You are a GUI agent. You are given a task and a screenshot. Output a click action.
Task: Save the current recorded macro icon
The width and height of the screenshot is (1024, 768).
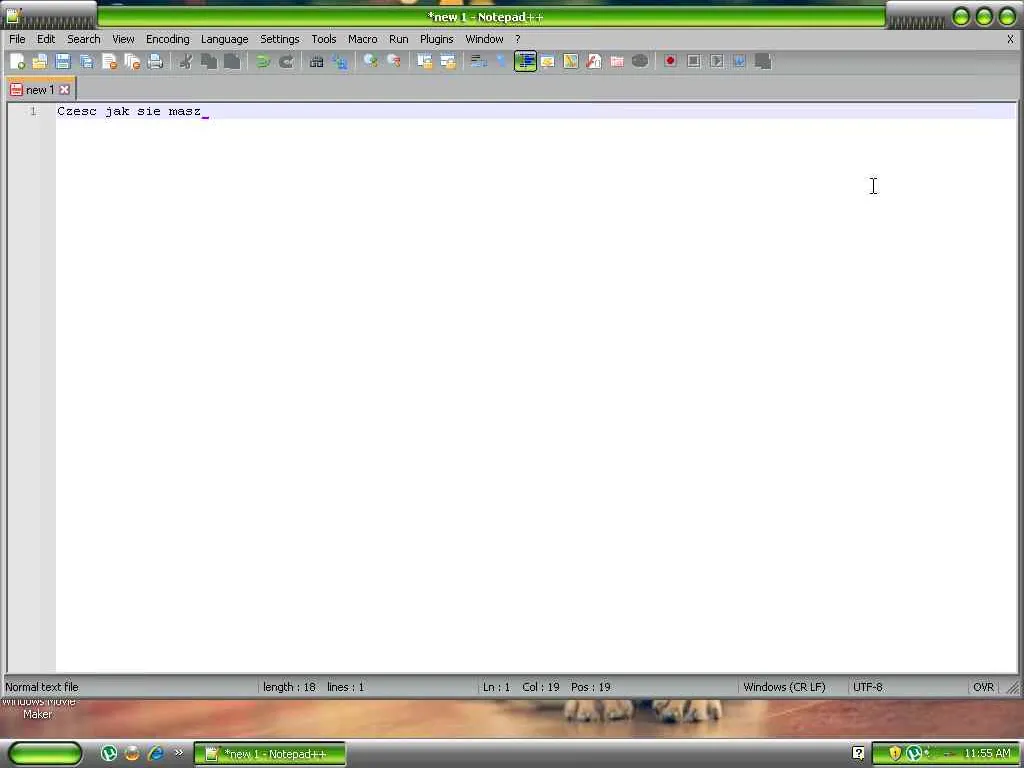[763, 61]
